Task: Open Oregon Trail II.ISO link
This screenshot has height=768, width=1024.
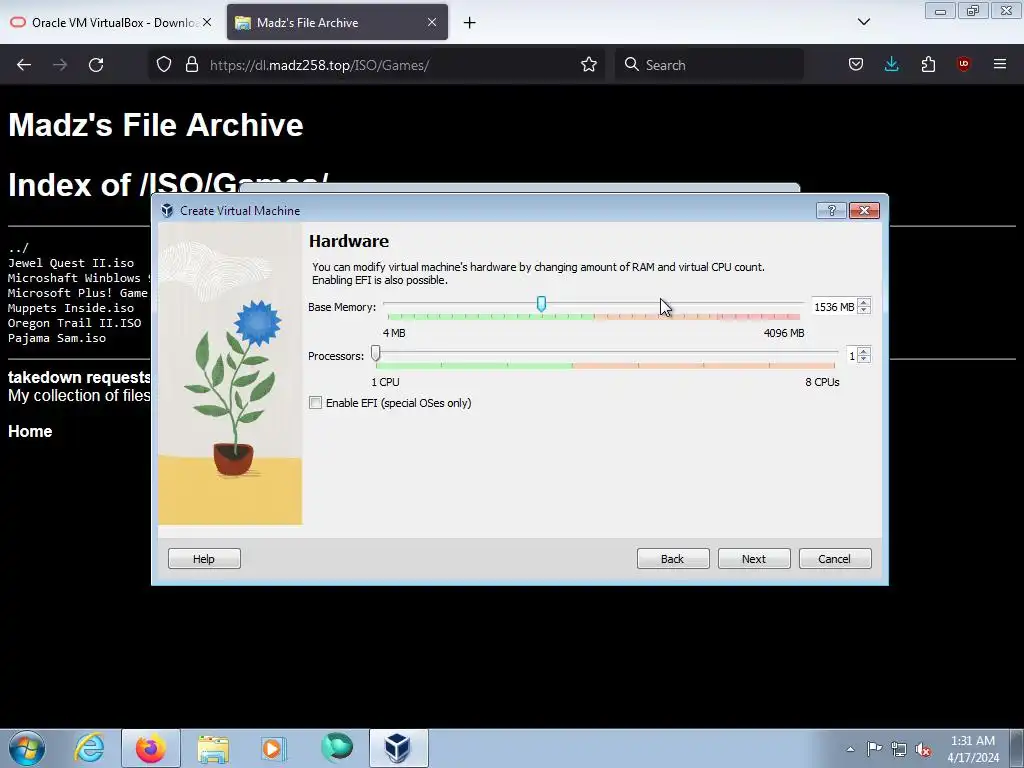Action: [74, 323]
